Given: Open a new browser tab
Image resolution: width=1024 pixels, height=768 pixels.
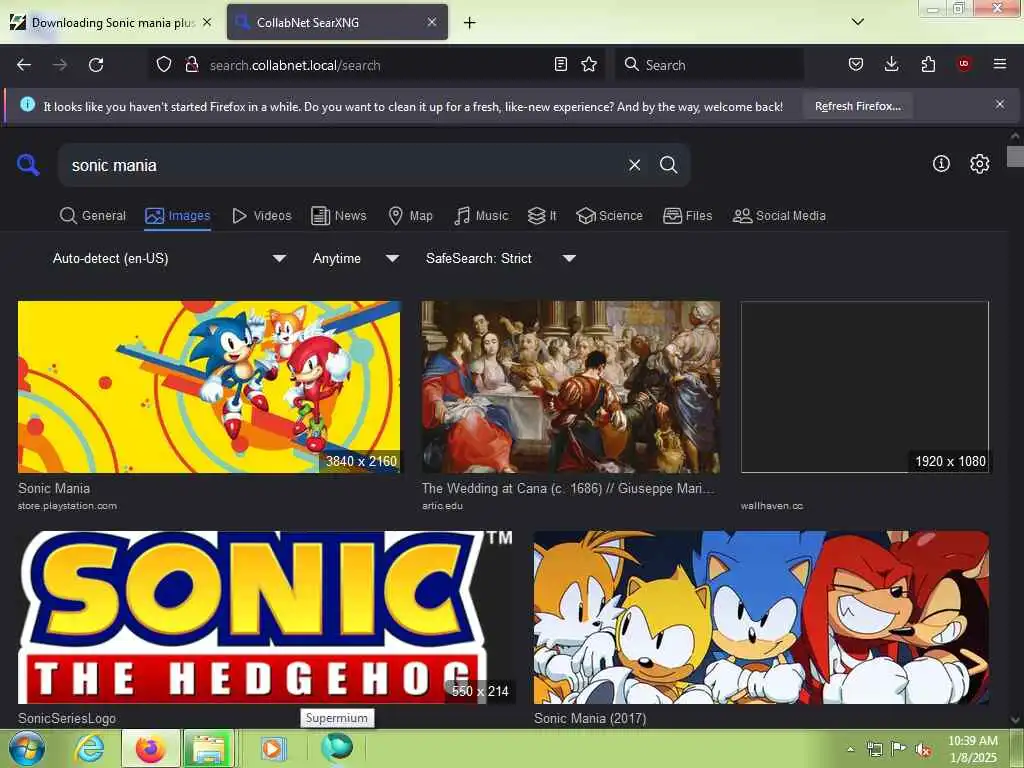Looking at the screenshot, I should (x=470, y=23).
